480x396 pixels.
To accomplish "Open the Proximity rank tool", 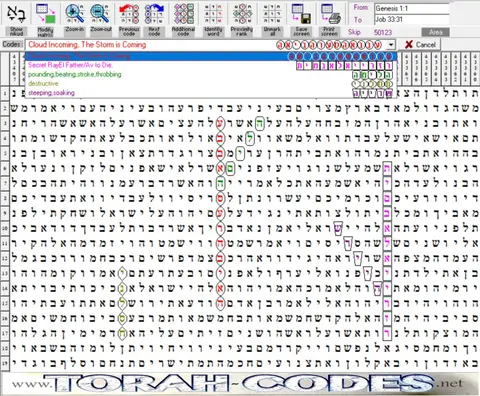I will (242, 15).
